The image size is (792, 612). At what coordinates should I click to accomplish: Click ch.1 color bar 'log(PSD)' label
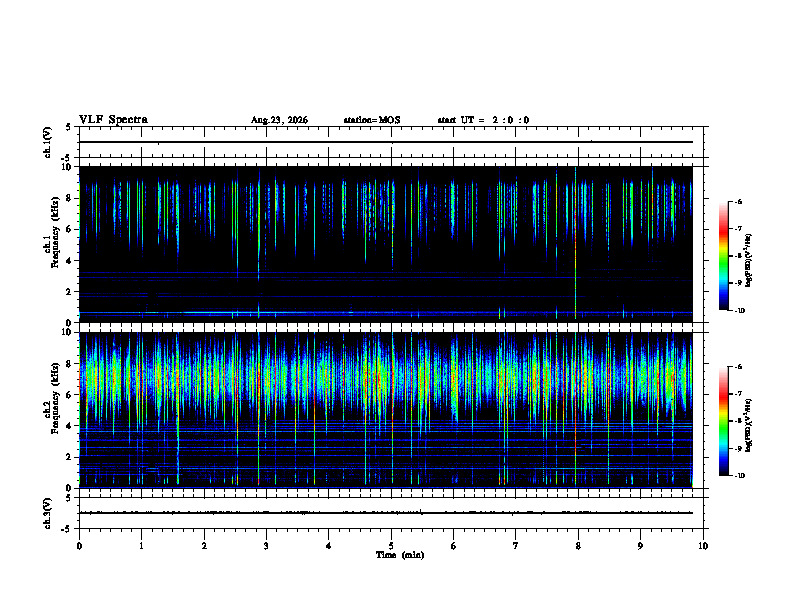click(749, 261)
